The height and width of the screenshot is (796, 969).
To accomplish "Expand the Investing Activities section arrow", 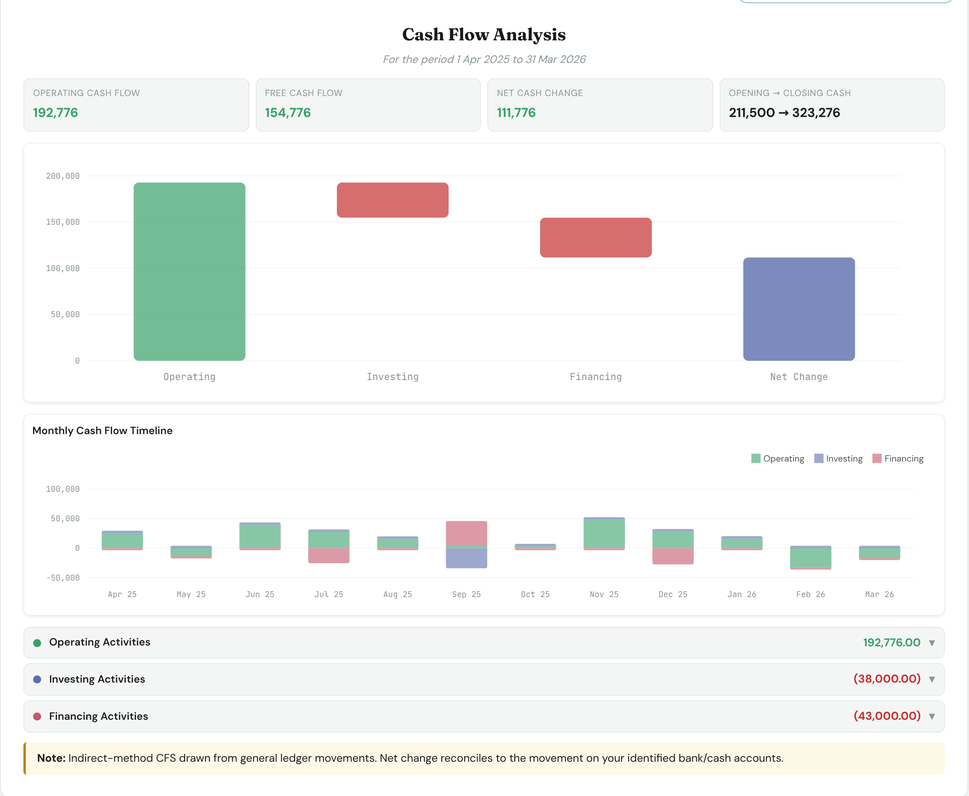I will click(x=932, y=679).
